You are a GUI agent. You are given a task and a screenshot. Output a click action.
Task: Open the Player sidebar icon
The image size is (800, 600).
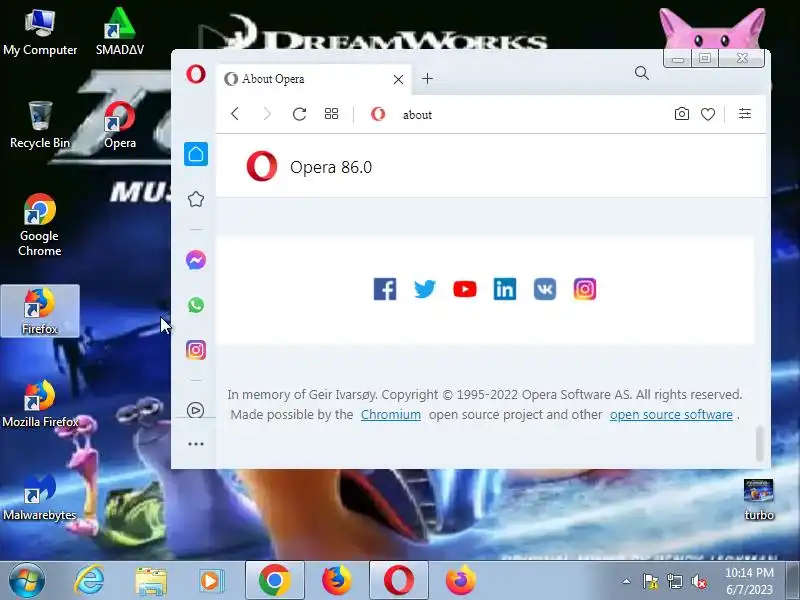click(196, 410)
